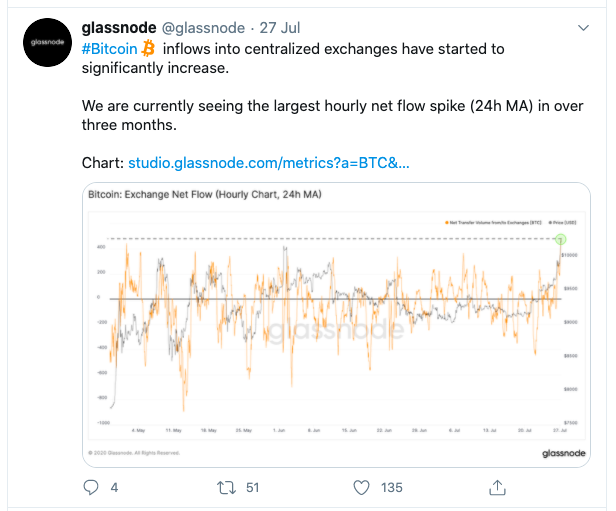The width and height of the screenshot is (616, 511).
Task: Like the tweet with heart icon
Action: 361,488
